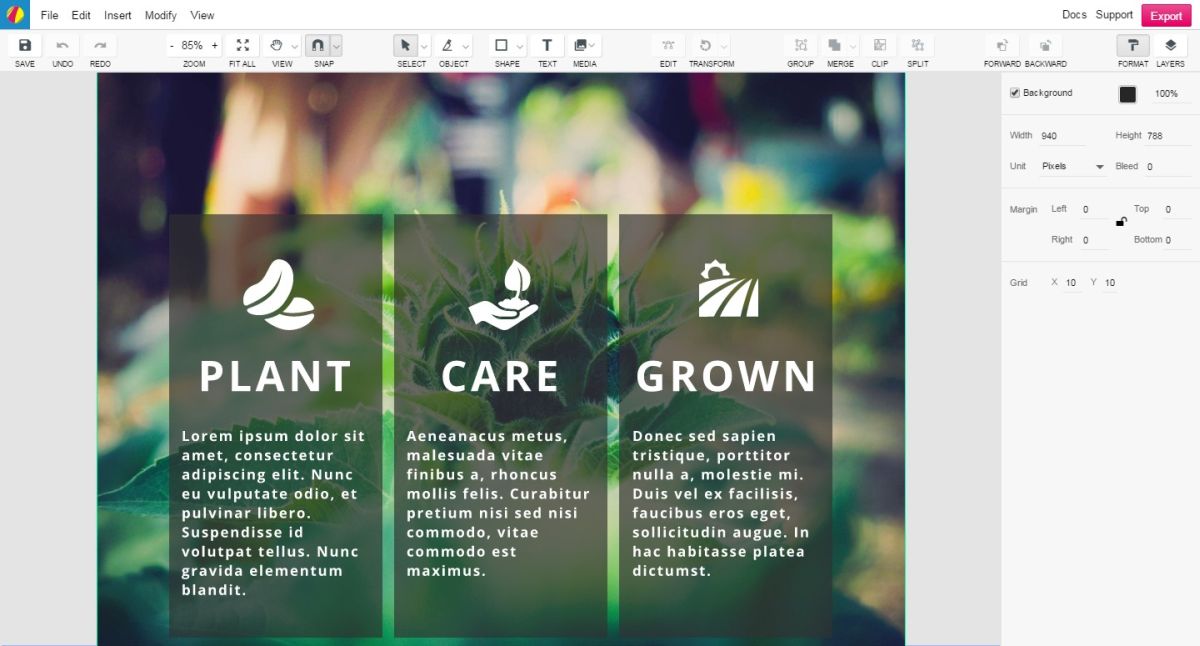Click the Save icon
The image size is (1200, 646).
click(25, 45)
